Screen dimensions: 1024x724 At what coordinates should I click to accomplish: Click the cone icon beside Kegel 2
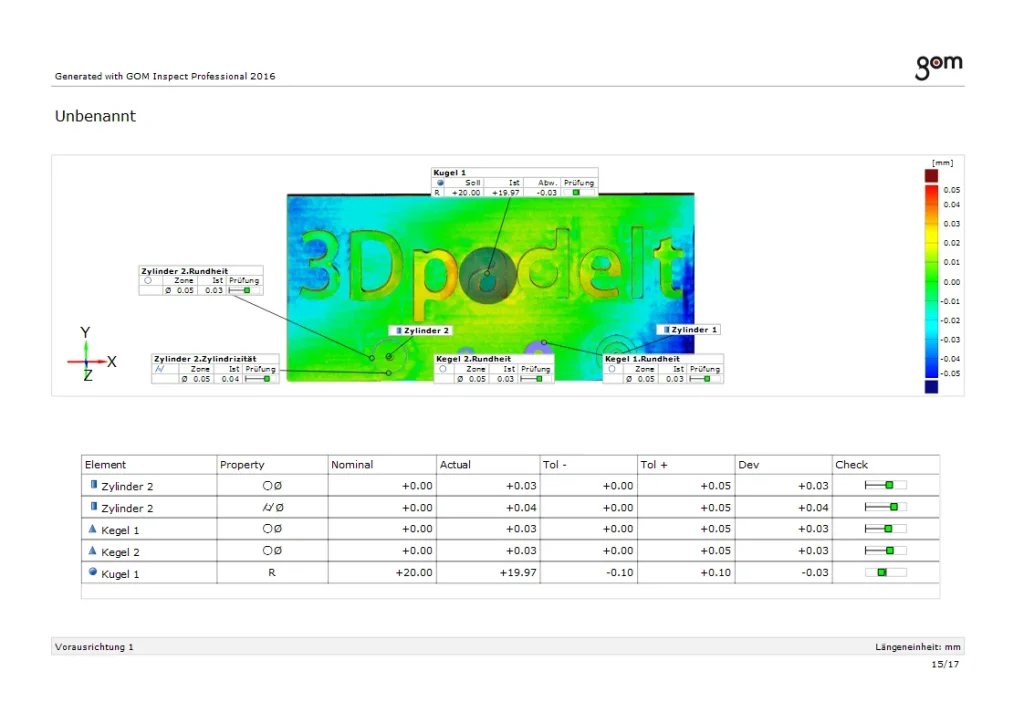(92, 550)
